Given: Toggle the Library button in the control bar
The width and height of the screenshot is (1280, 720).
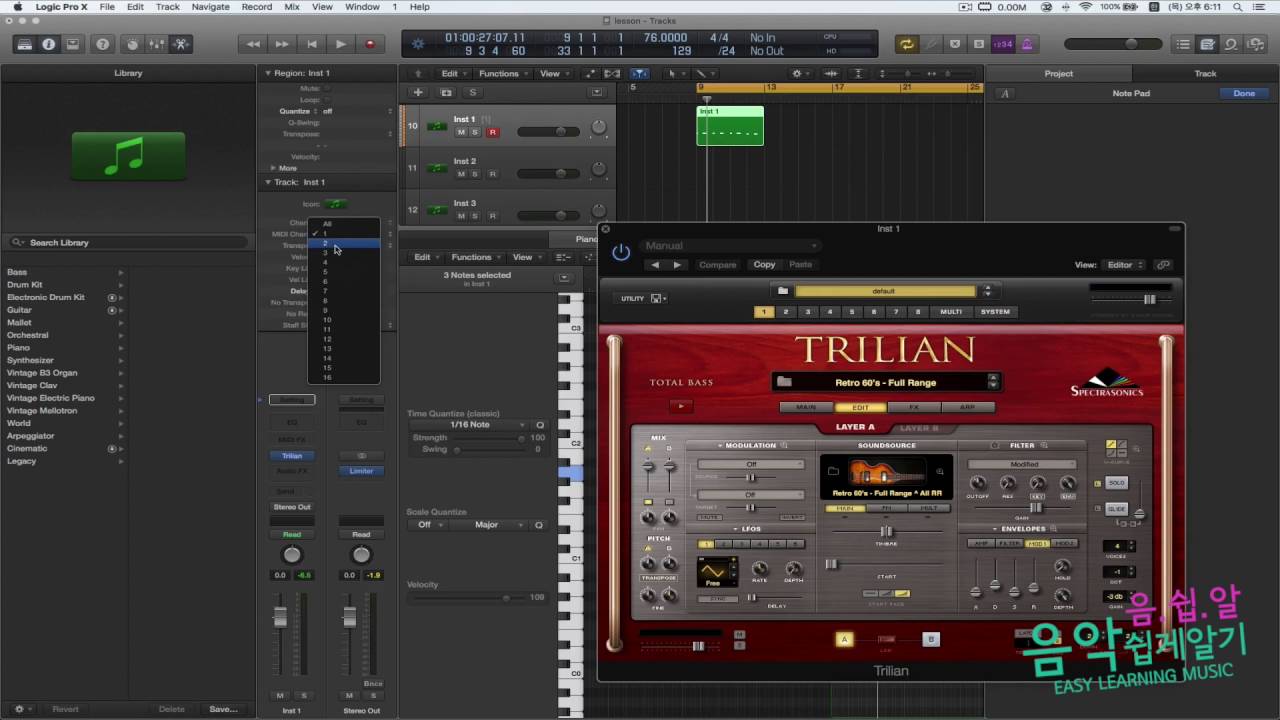Looking at the screenshot, I should [25, 44].
